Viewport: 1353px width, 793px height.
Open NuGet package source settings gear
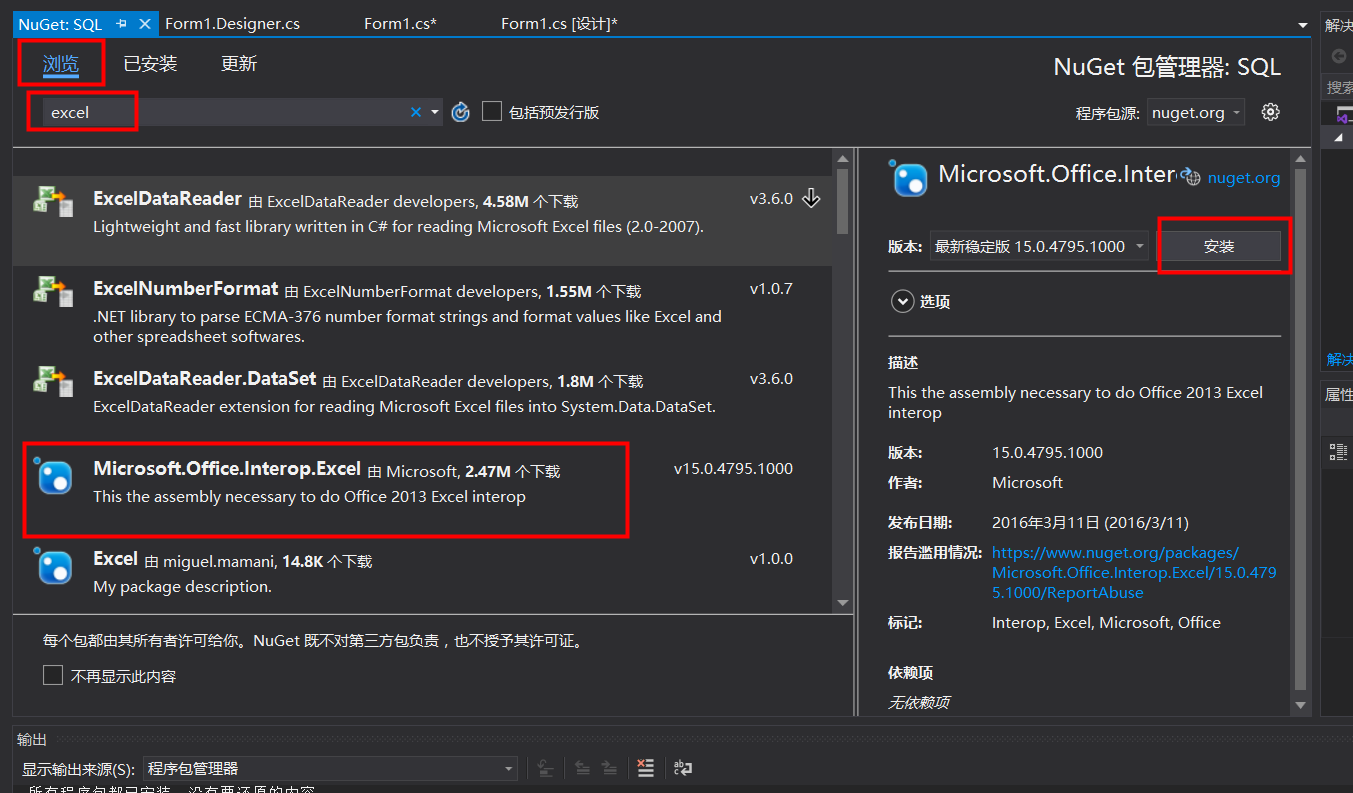(x=1270, y=112)
